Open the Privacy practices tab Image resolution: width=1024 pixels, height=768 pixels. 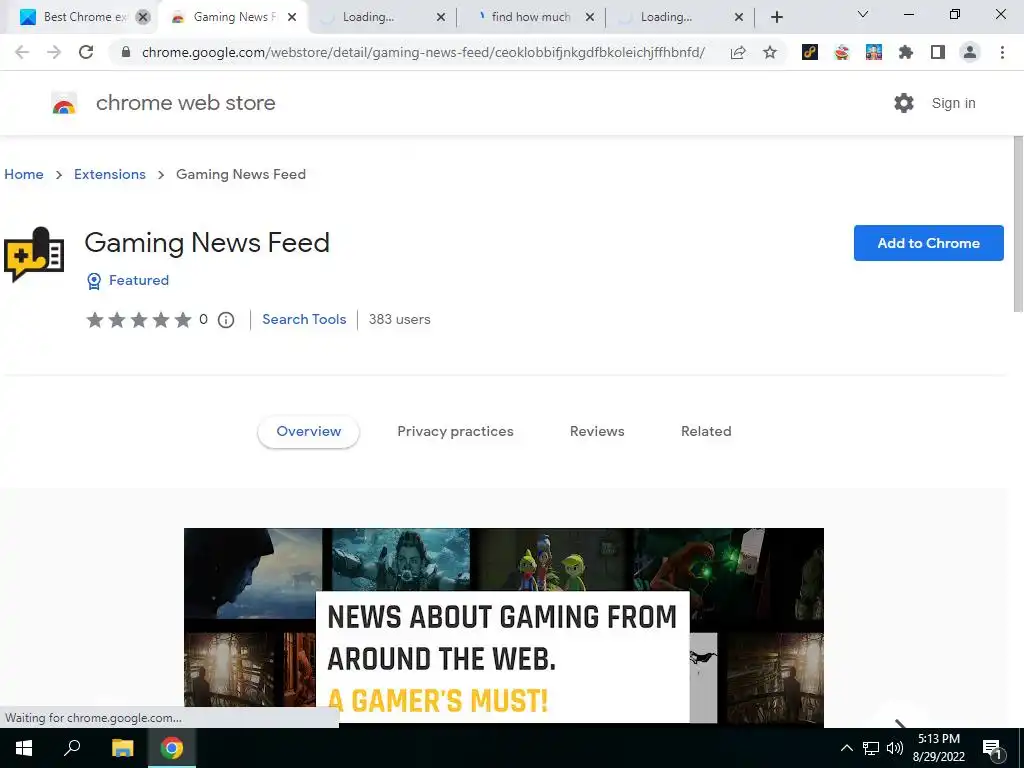click(455, 432)
